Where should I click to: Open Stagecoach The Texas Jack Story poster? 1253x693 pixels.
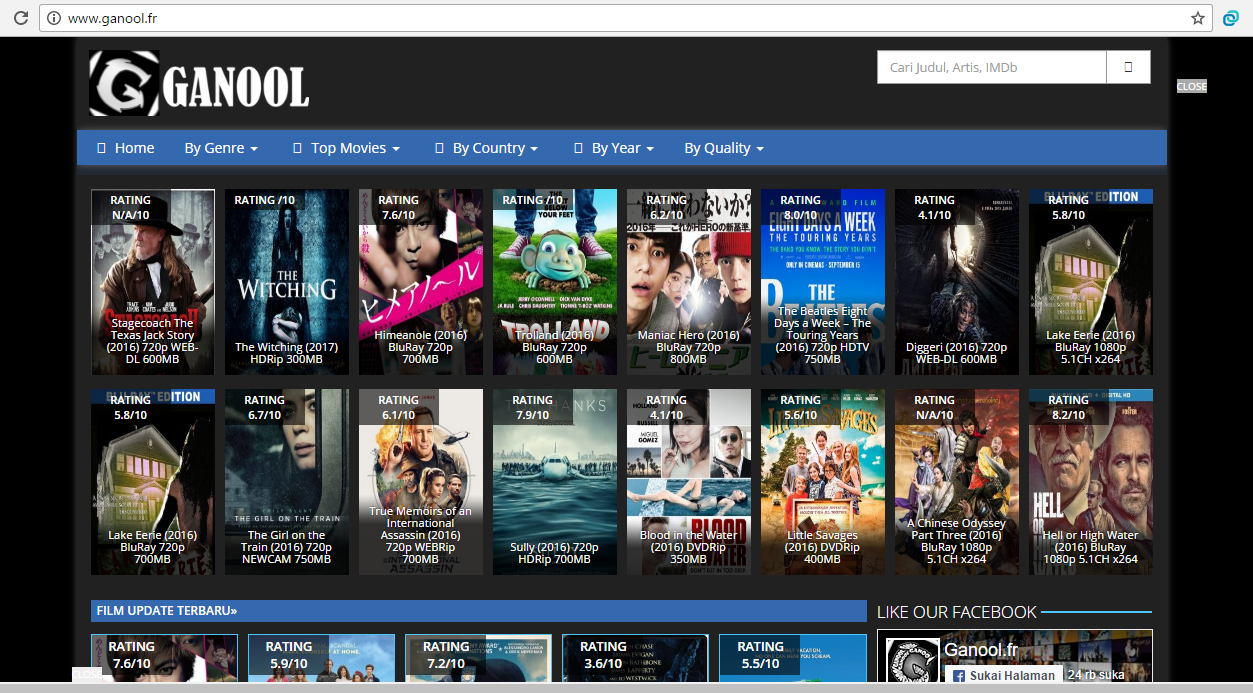tap(153, 282)
